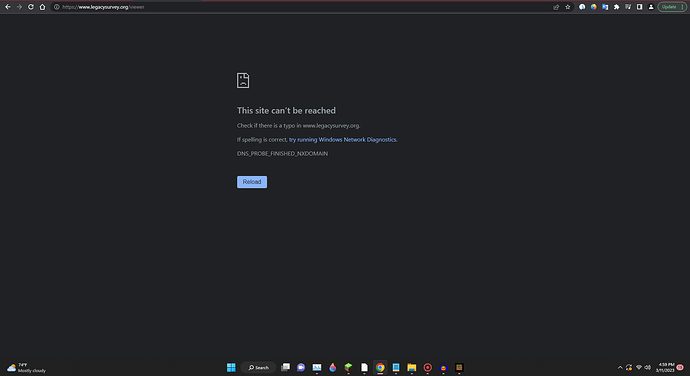Viewport: 690px width, 376px height.
Task: Open File Explorer from the taskbar
Action: [411, 367]
